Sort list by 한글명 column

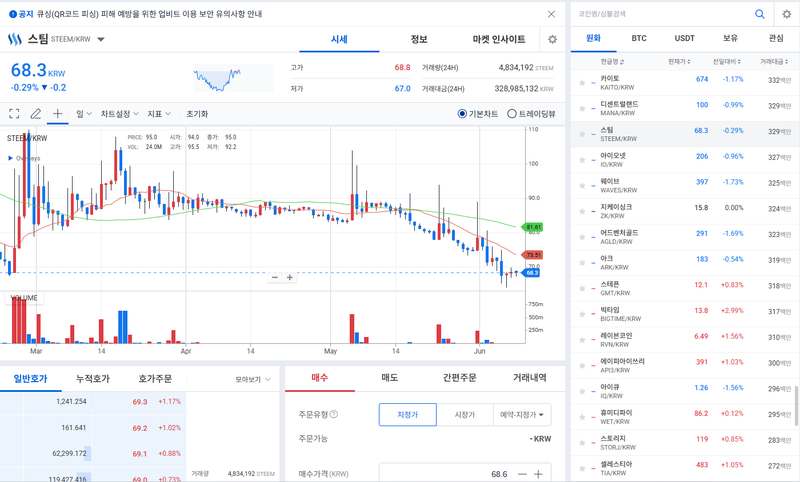pyautogui.click(x=612, y=62)
